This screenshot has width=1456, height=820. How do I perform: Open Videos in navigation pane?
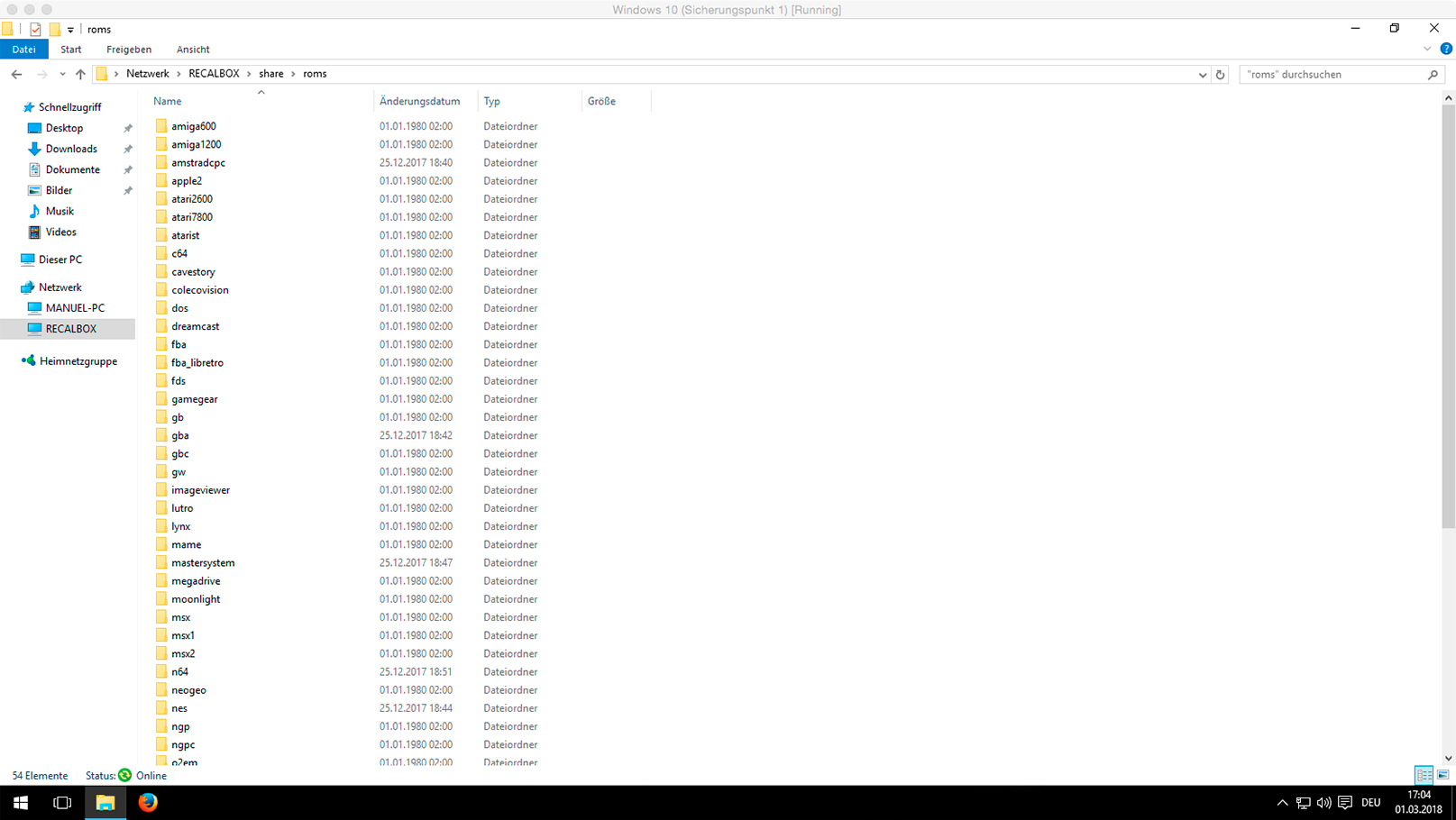pyautogui.click(x=60, y=232)
